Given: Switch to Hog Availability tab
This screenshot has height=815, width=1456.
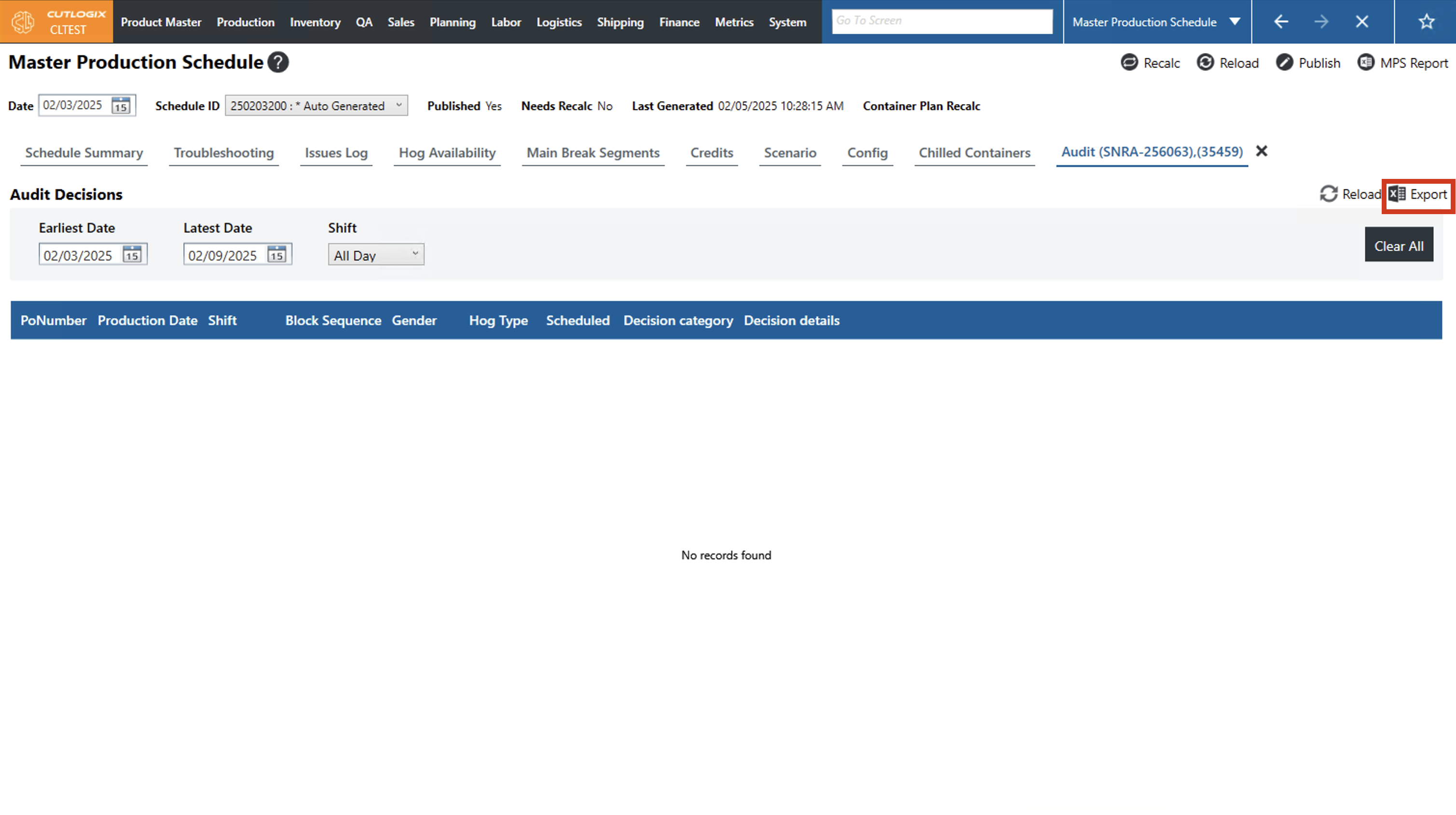Looking at the screenshot, I should [x=447, y=152].
